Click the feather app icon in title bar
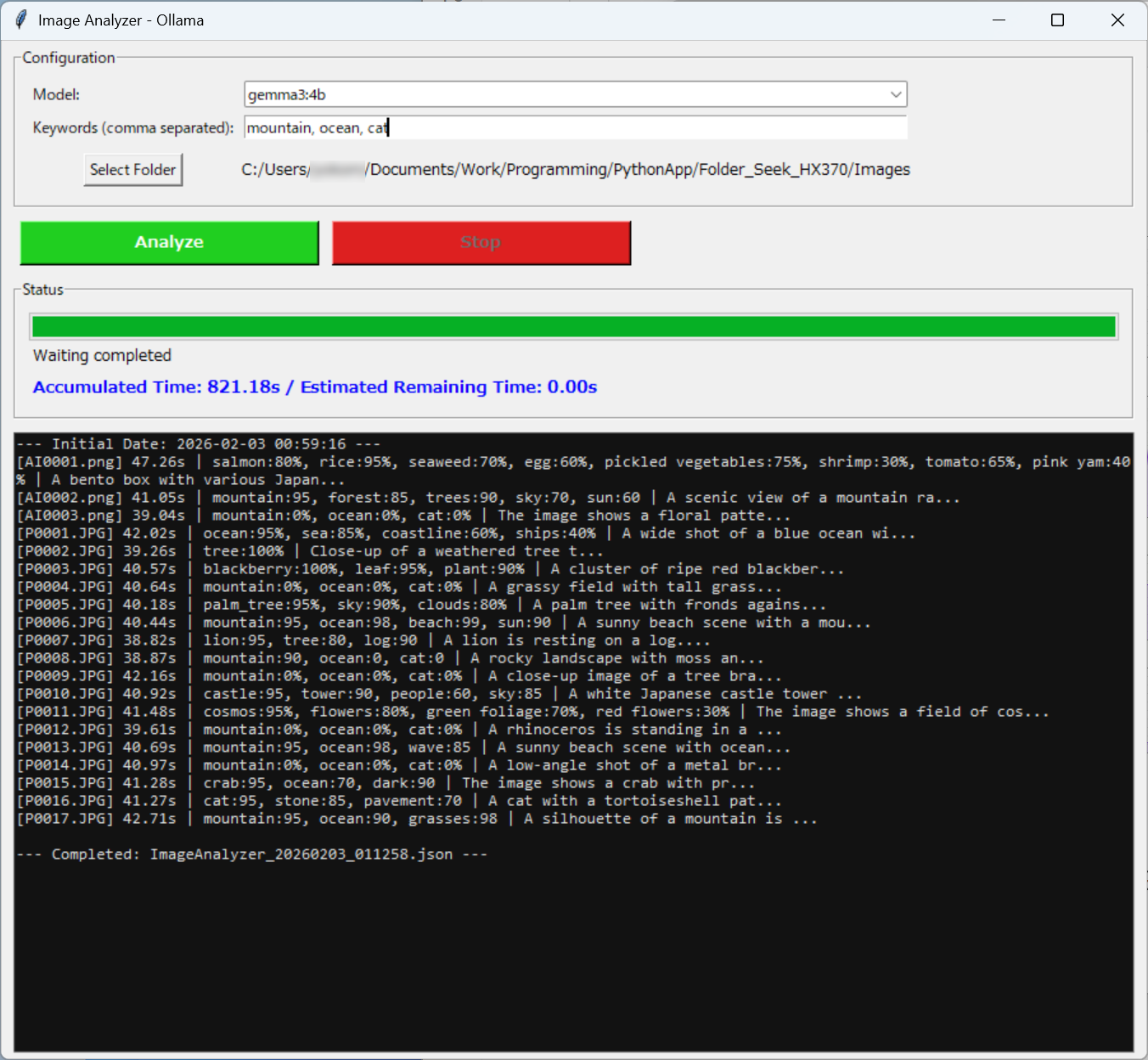Viewport: 1148px width, 1060px height. click(x=21, y=20)
